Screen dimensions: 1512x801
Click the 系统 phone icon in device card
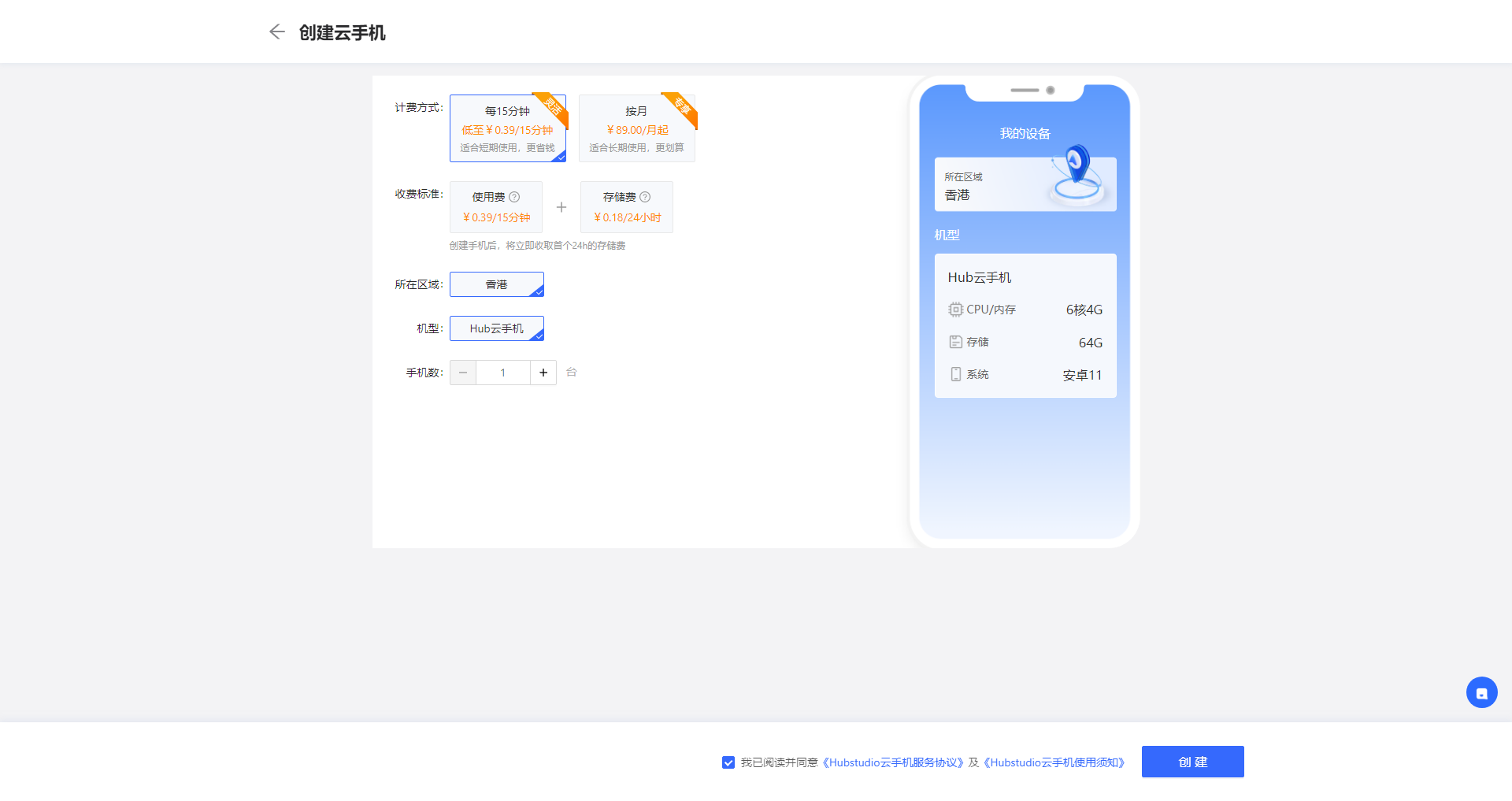point(956,374)
